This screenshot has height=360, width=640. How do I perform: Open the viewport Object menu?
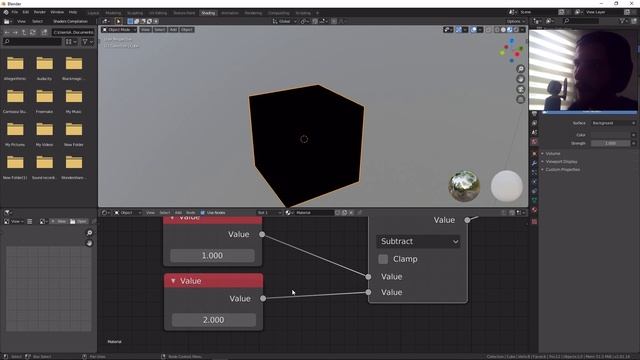click(x=187, y=30)
